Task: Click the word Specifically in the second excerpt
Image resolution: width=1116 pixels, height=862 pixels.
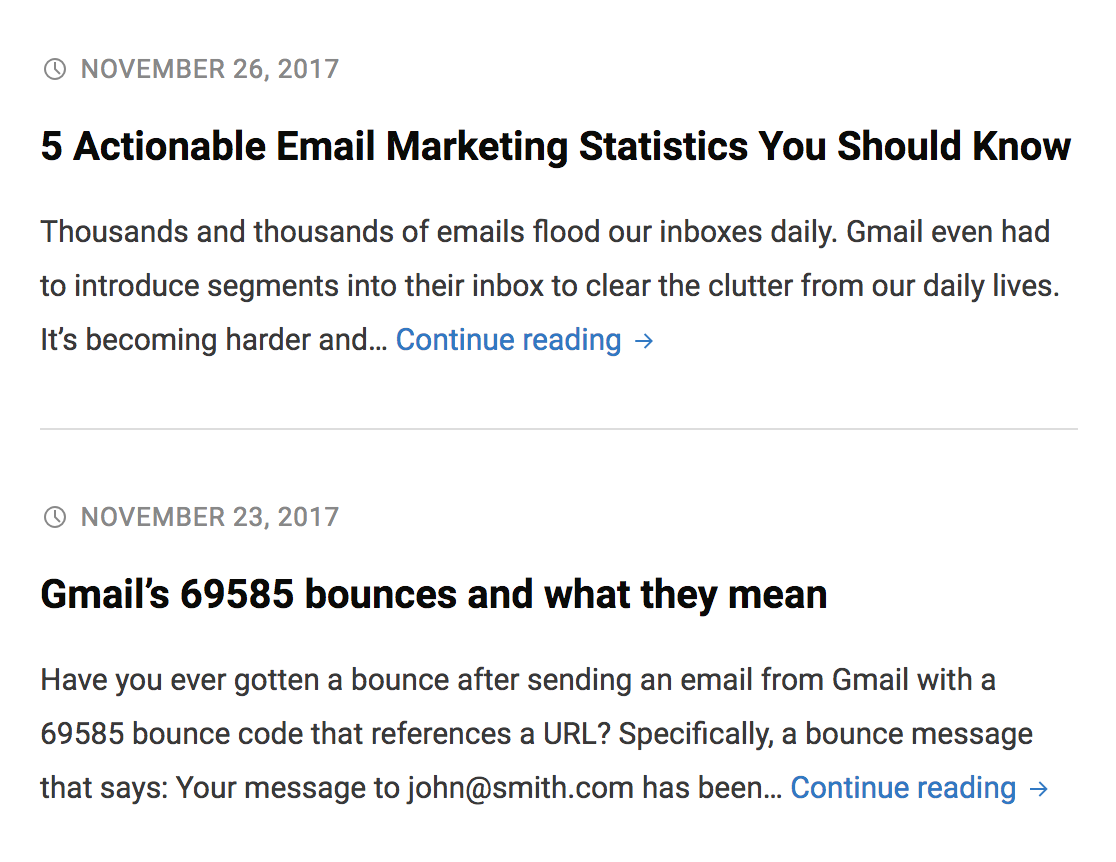Action: [696, 735]
